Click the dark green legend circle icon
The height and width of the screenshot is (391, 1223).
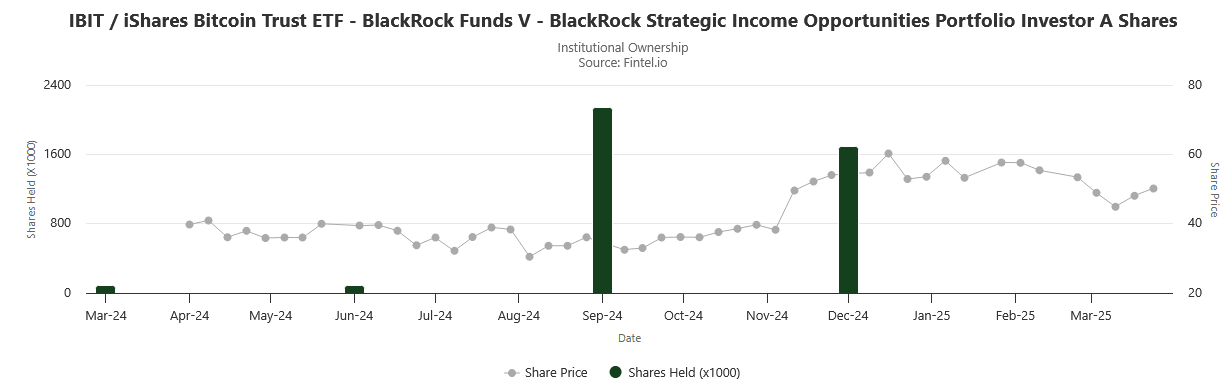[x=616, y=373]
